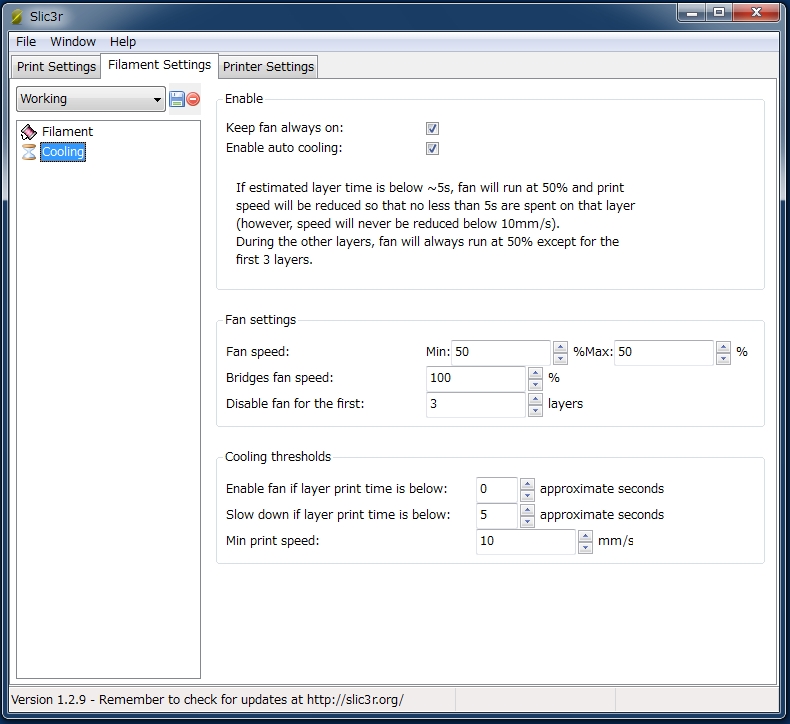
Task: Open the Help menu
Action: (123, 41)
